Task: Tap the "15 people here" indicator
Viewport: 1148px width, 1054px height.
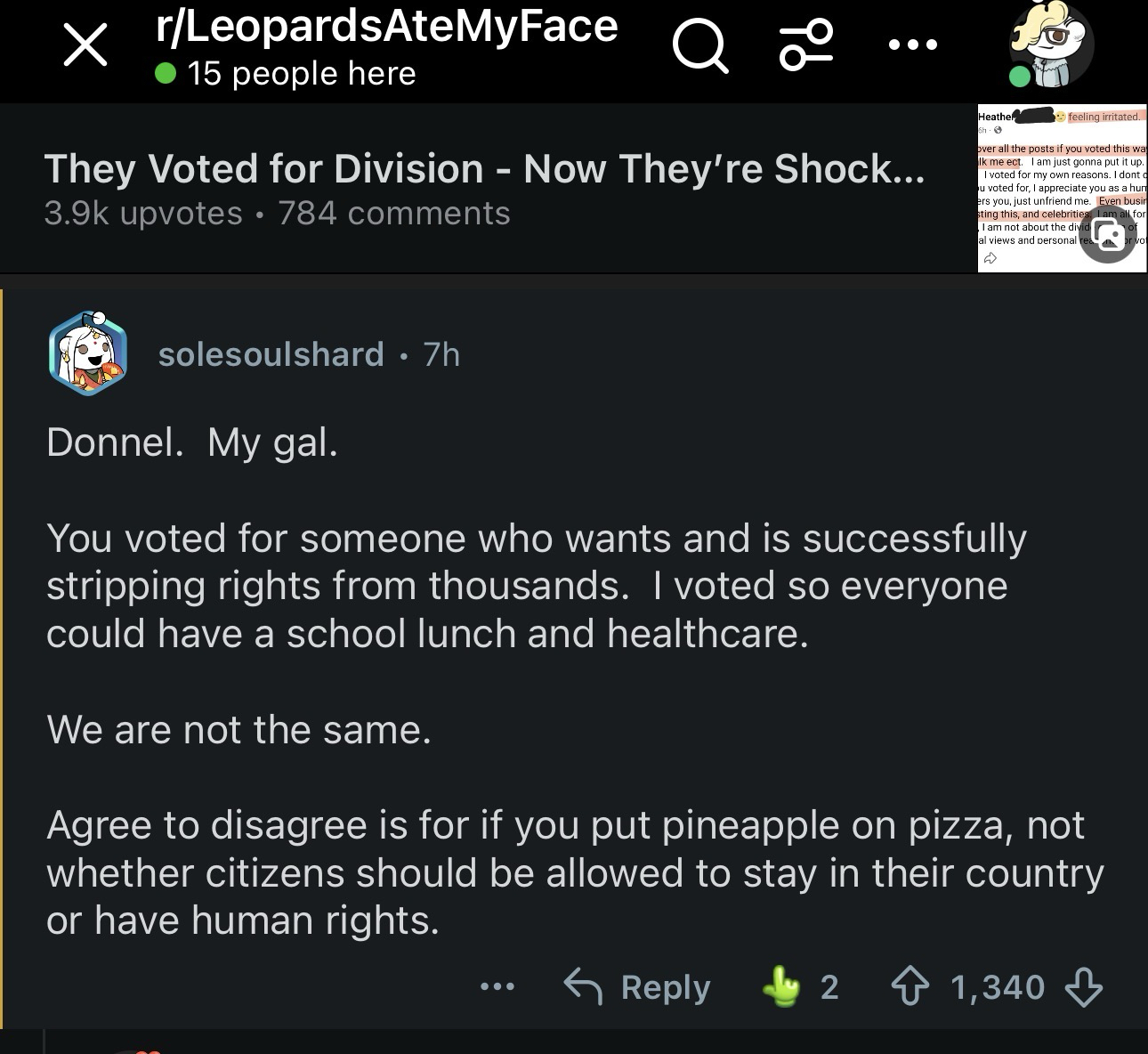Action: 286,73
